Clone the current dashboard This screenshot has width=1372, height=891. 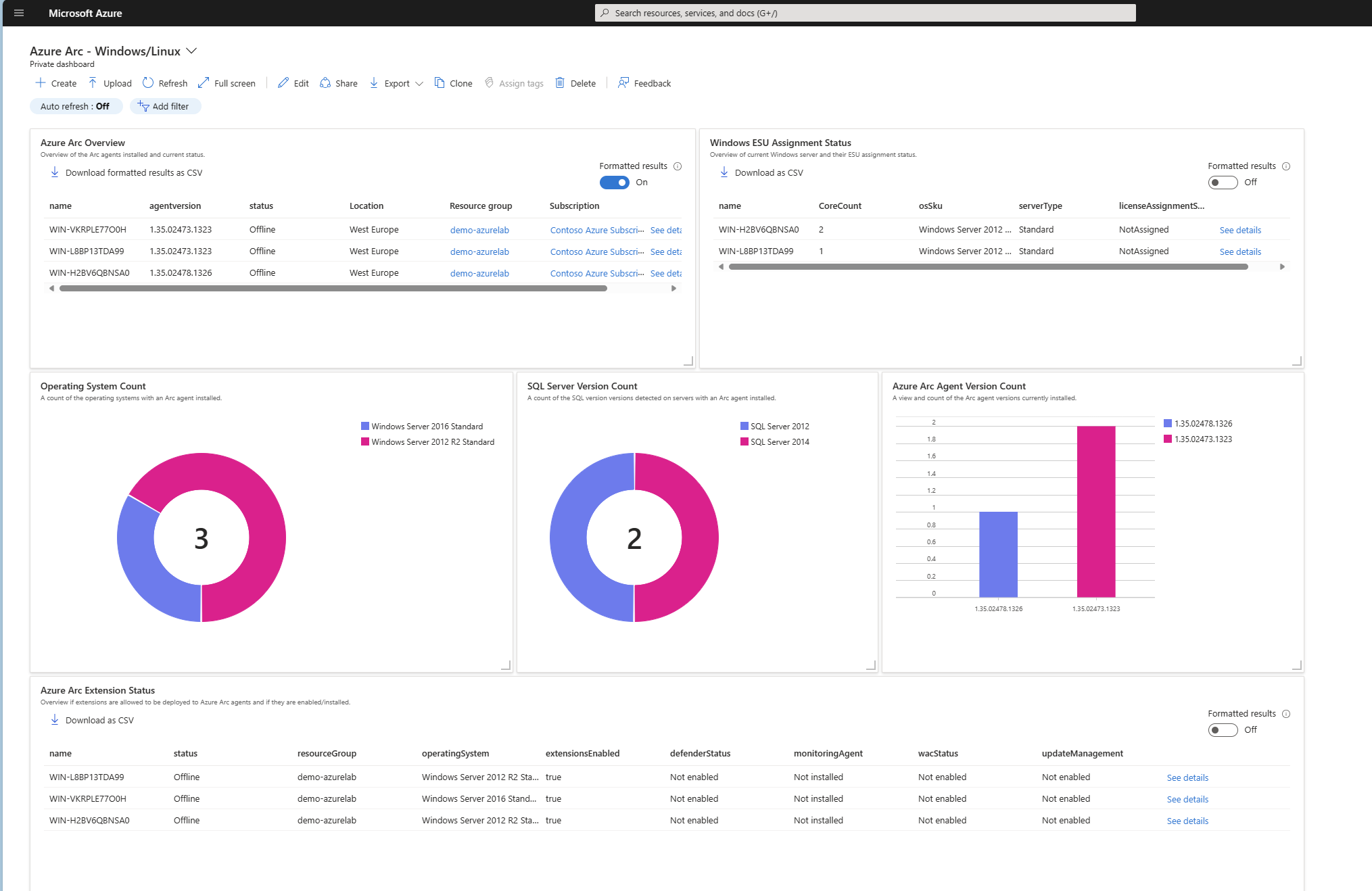click(453, 82)
